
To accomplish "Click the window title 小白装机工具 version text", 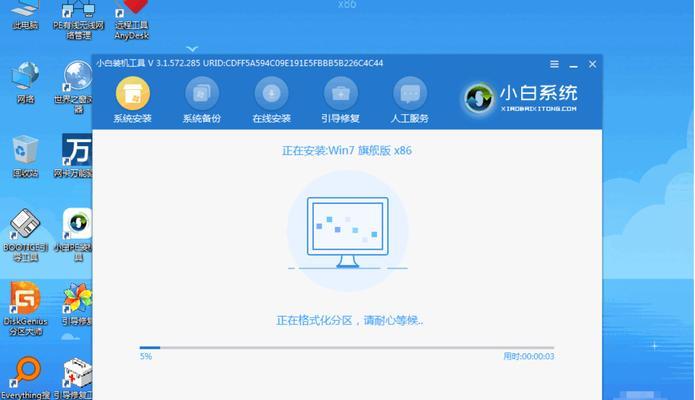I will click(x=239, y=63).
